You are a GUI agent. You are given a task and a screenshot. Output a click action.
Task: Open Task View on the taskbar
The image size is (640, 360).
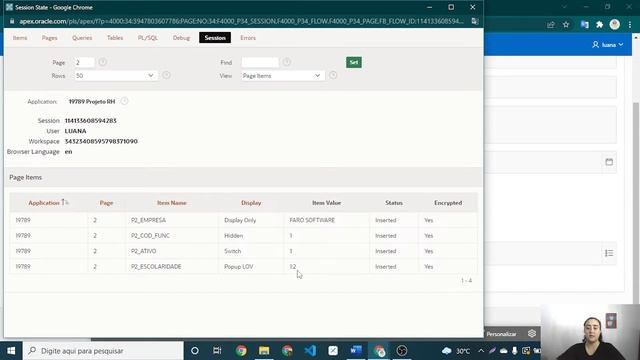point(217,351)
